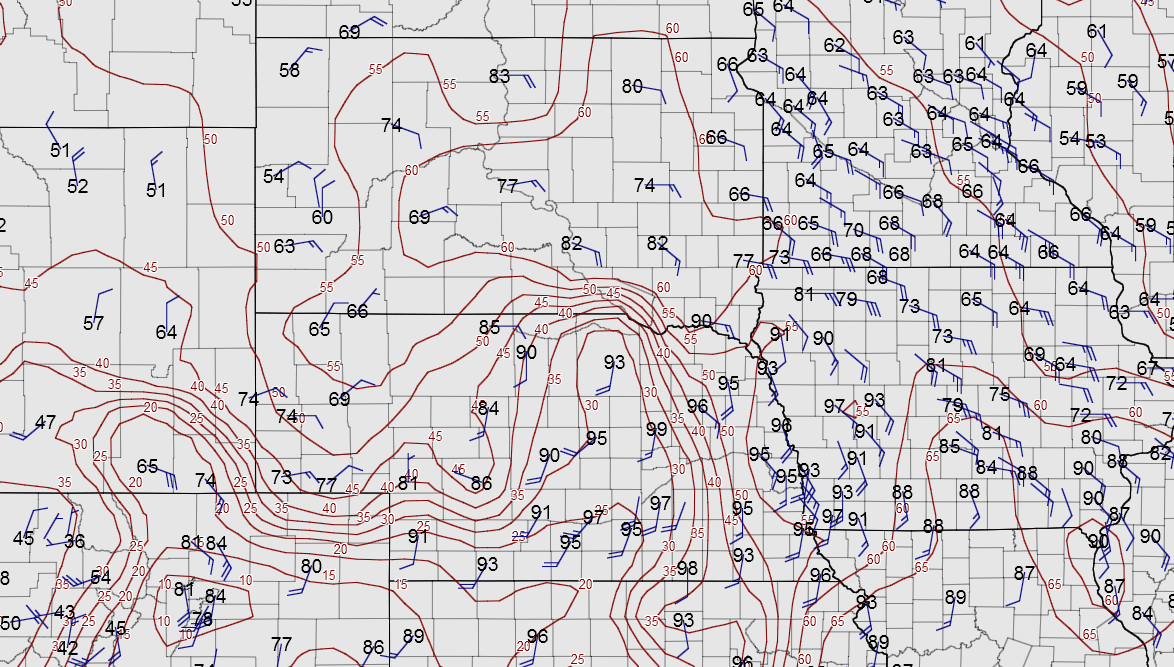Click the station value 53
This screenshot has width=1174, height=667.
(x=1095, y=141)
